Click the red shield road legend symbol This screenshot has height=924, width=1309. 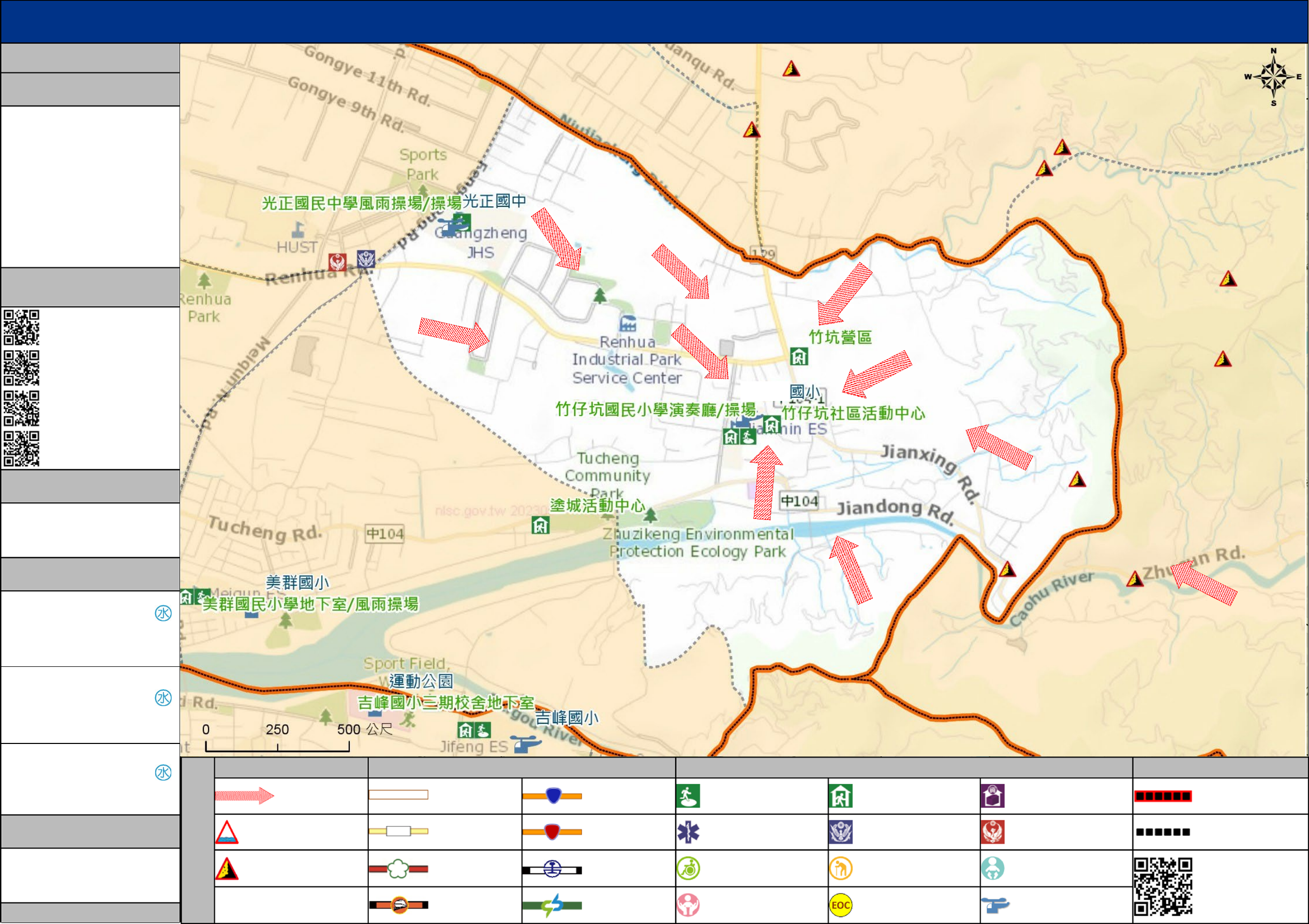pyautogui.click(x=552, y=832)
